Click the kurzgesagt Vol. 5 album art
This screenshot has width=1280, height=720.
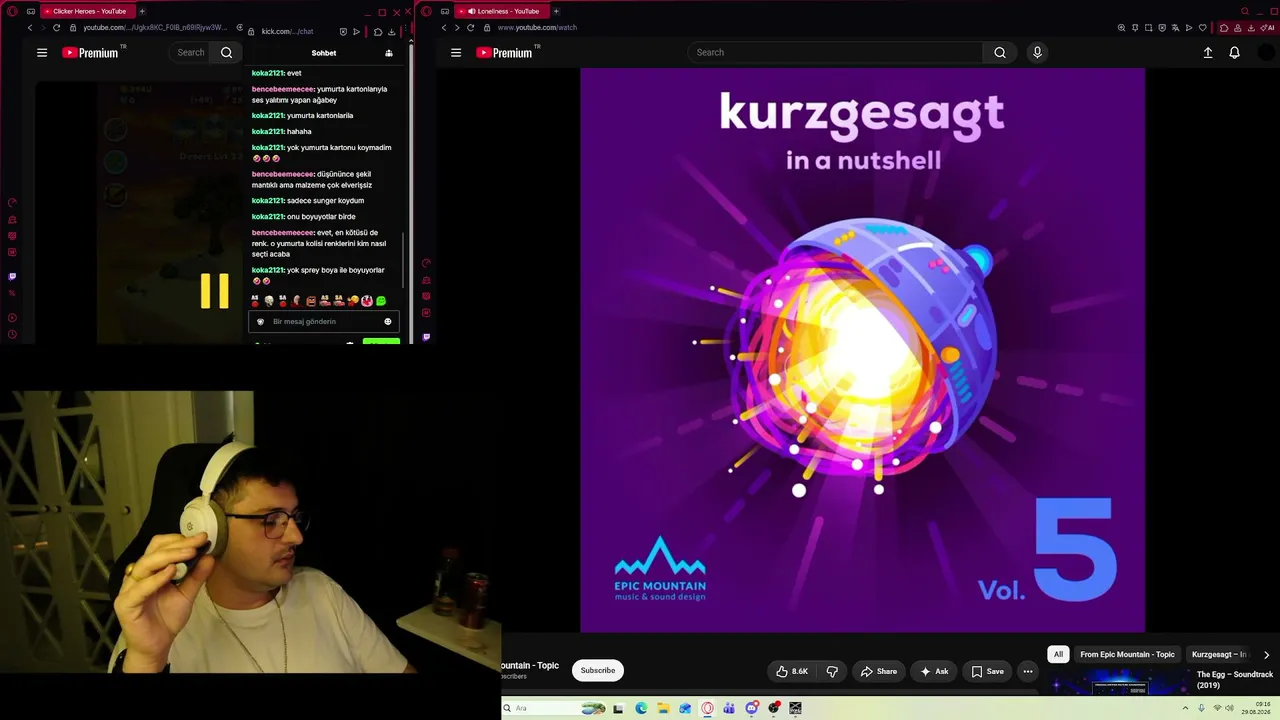coord(863,350)
